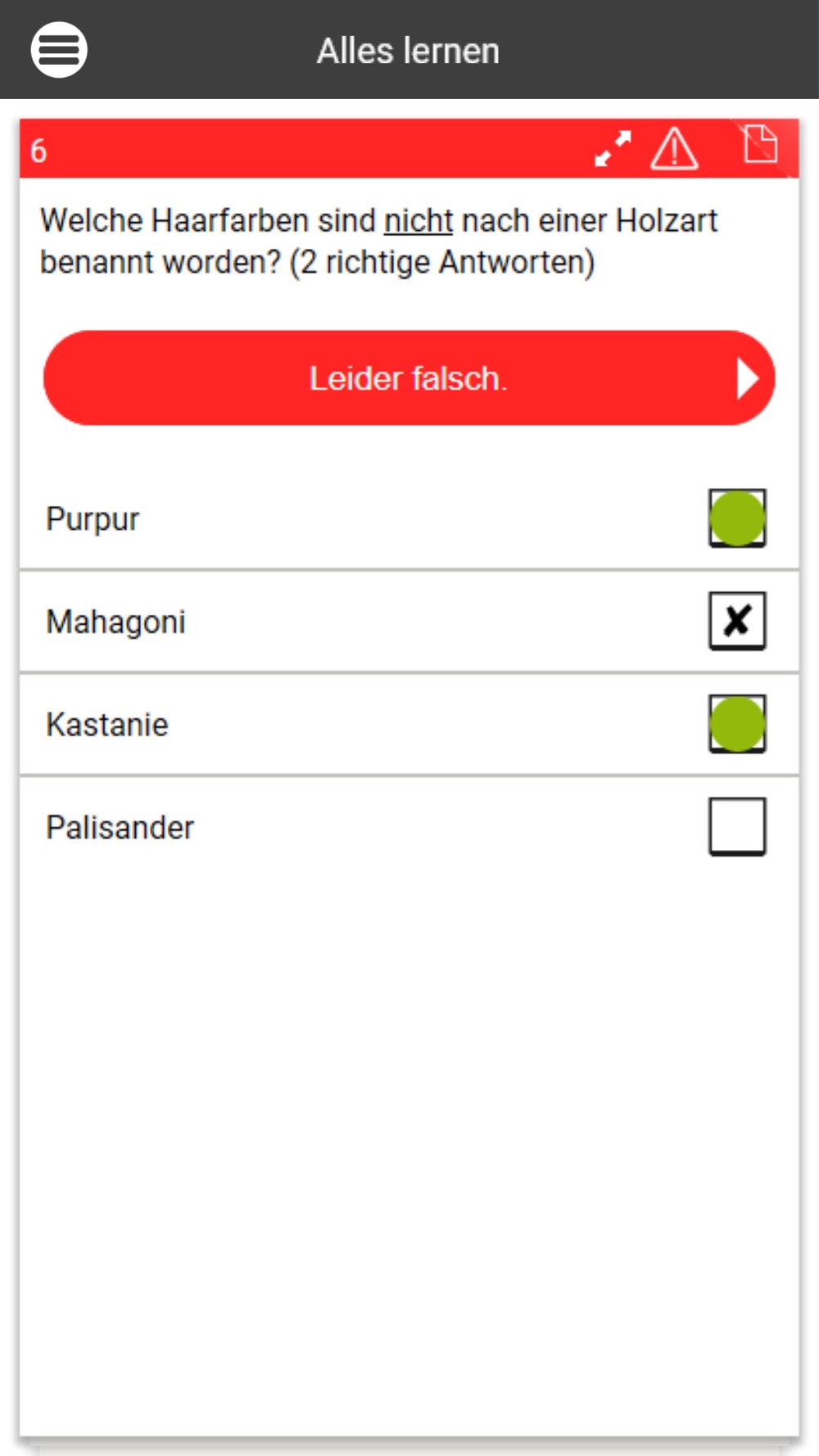819x1456 pixels.
Task: Click the question text about Haarfarben
Action: [379, 242]
